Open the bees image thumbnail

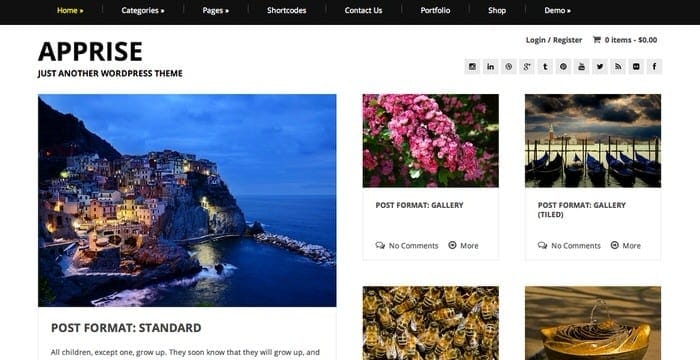(431, 323)
